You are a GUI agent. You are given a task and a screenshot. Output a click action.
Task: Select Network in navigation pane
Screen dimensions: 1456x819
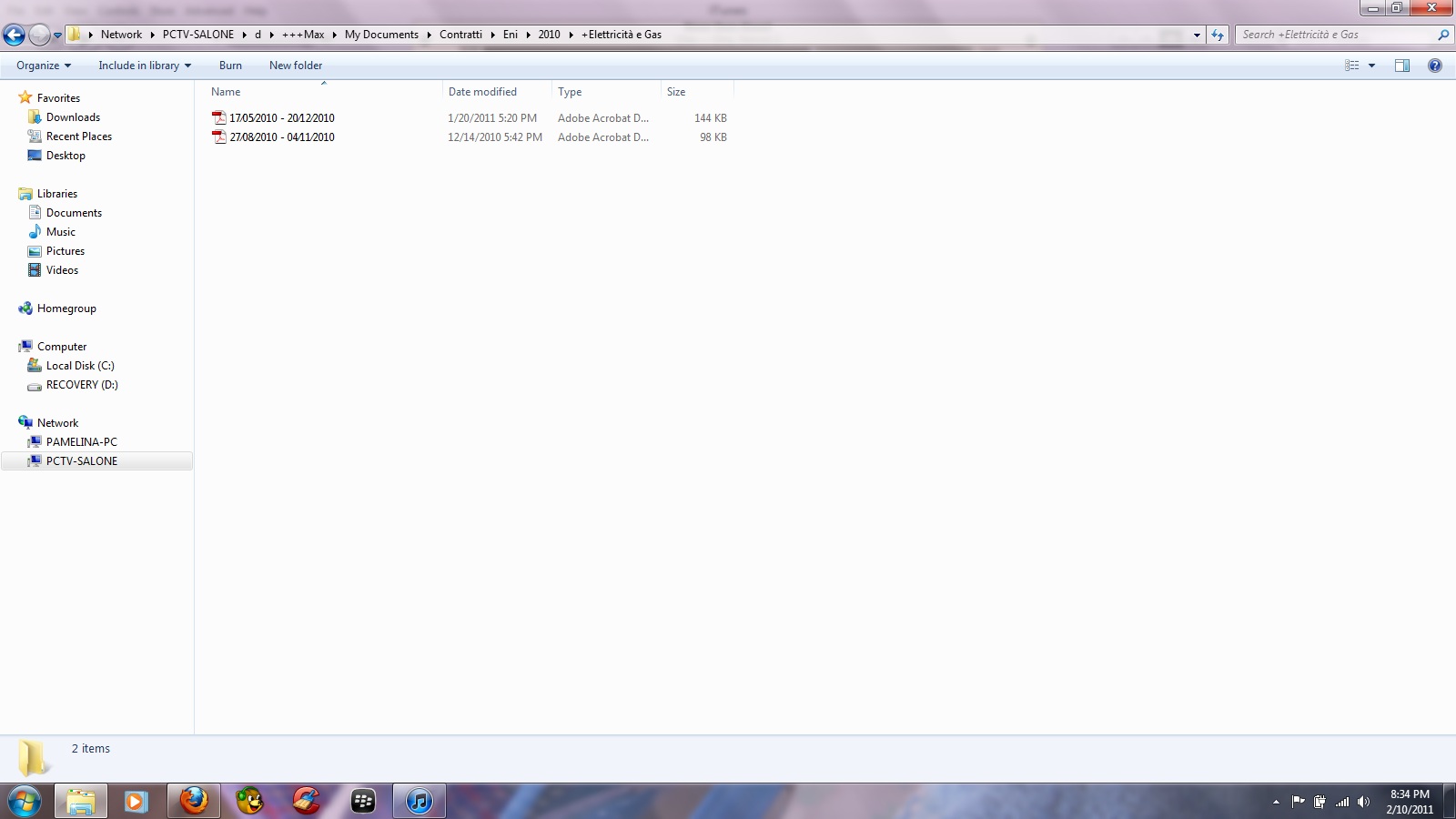[57, 423]
